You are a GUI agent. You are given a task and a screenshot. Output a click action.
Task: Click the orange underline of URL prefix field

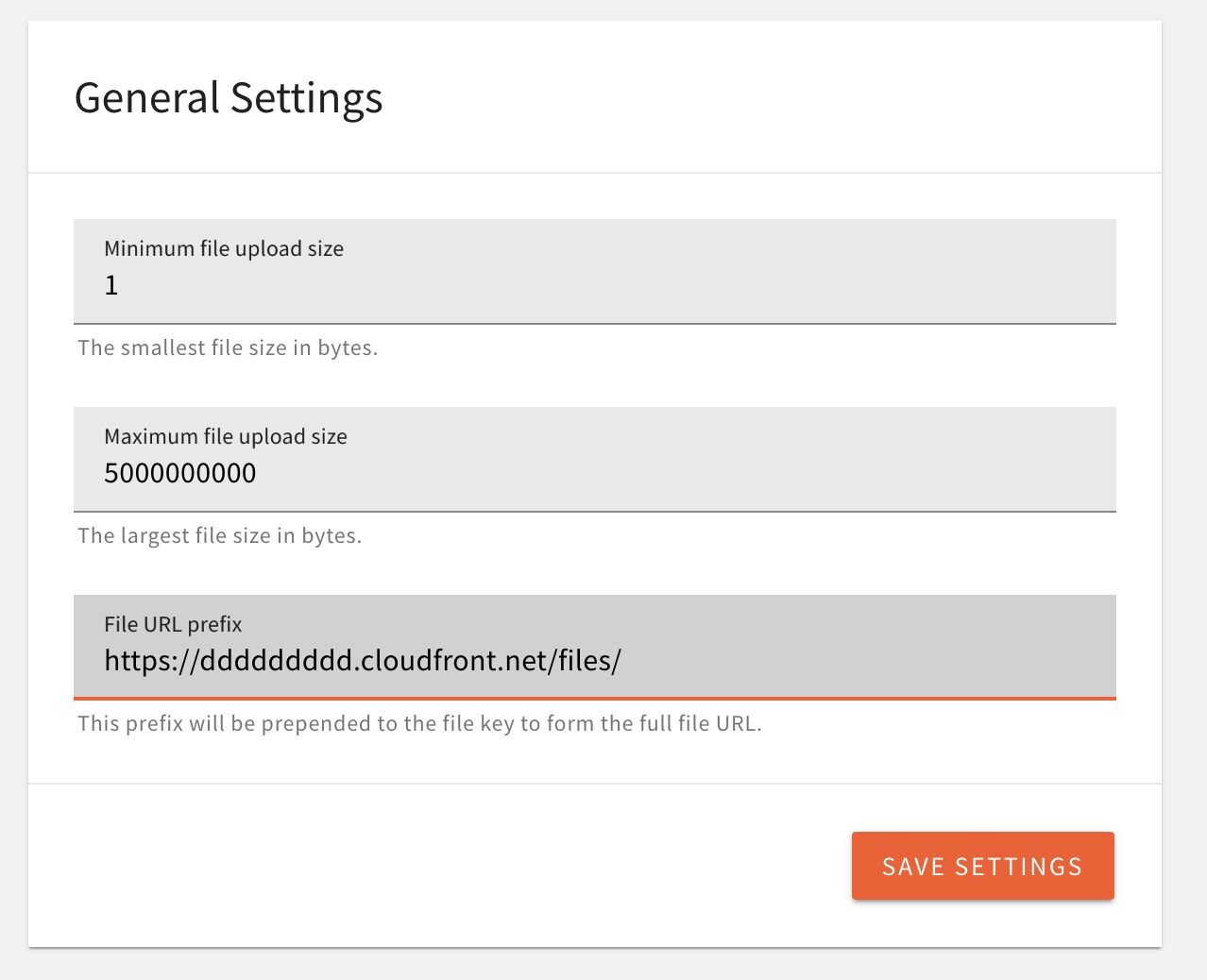595,699
